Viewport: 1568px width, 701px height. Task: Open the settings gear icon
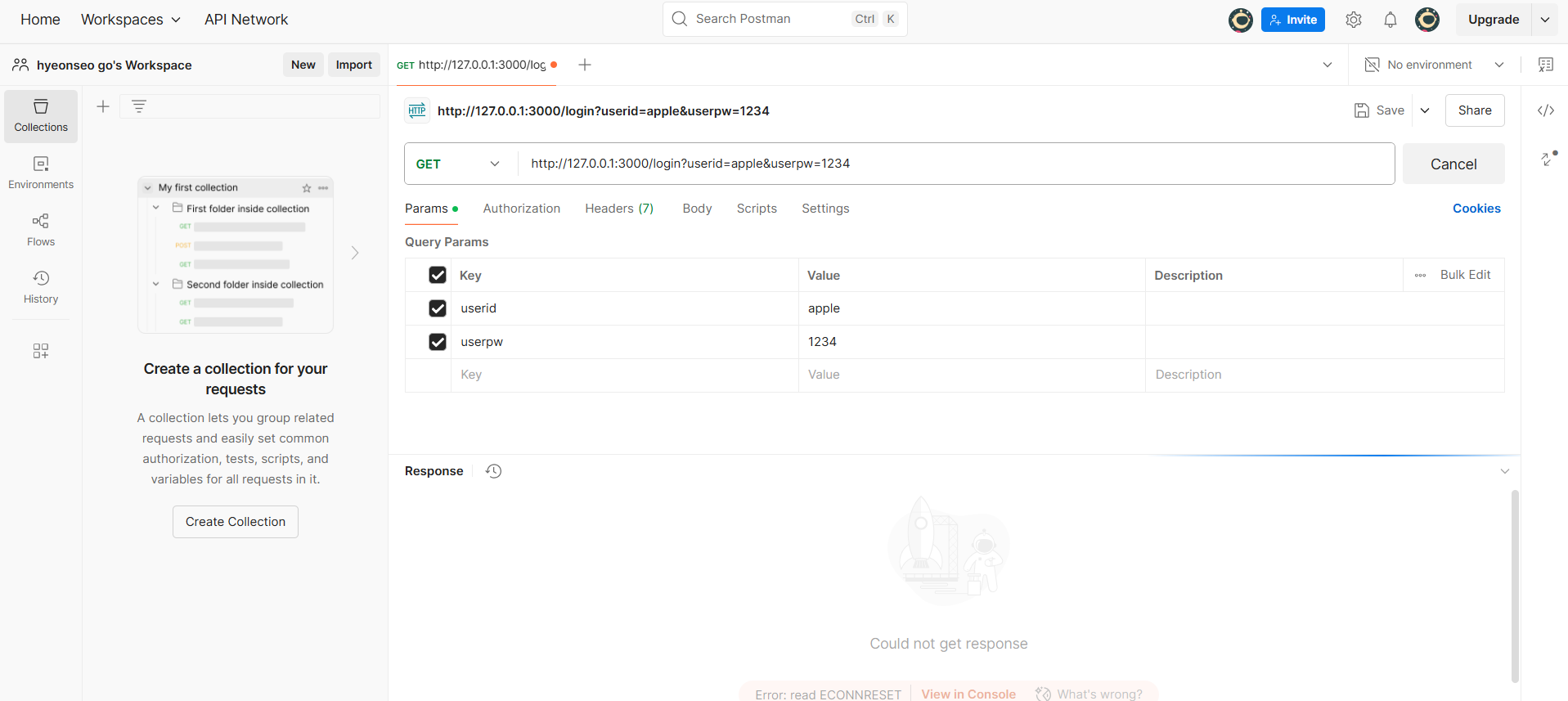1354,20
